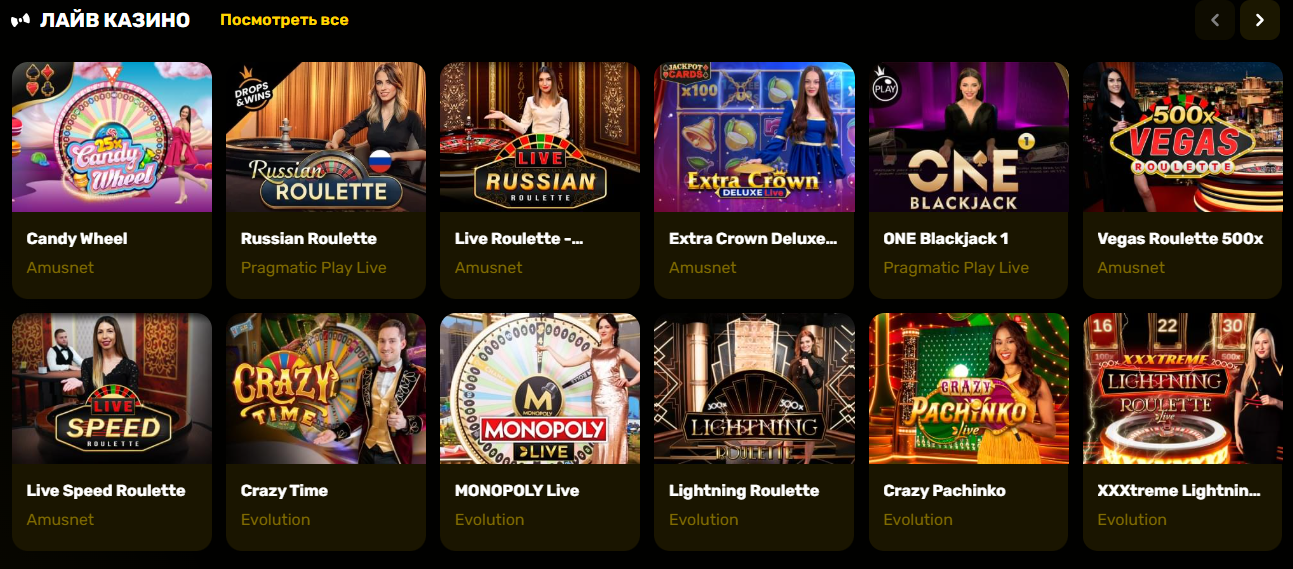Image resolution: width=1293 pixels, height=569 pixels.
Task: Open the 'Посмотреть все' link
Action: (x=285, y=20)
